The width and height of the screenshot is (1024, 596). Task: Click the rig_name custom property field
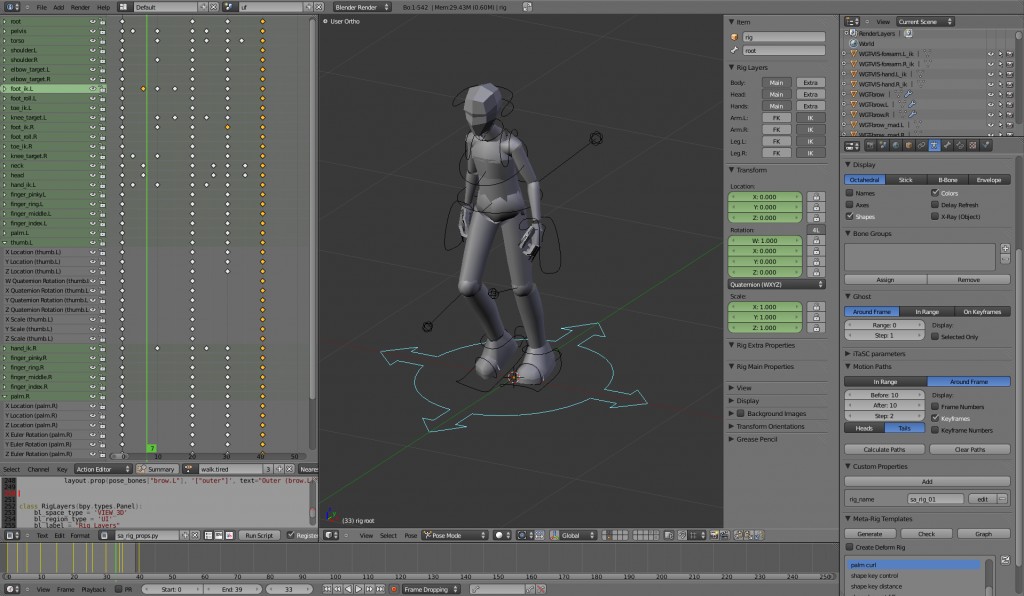(x=935, y=498)
